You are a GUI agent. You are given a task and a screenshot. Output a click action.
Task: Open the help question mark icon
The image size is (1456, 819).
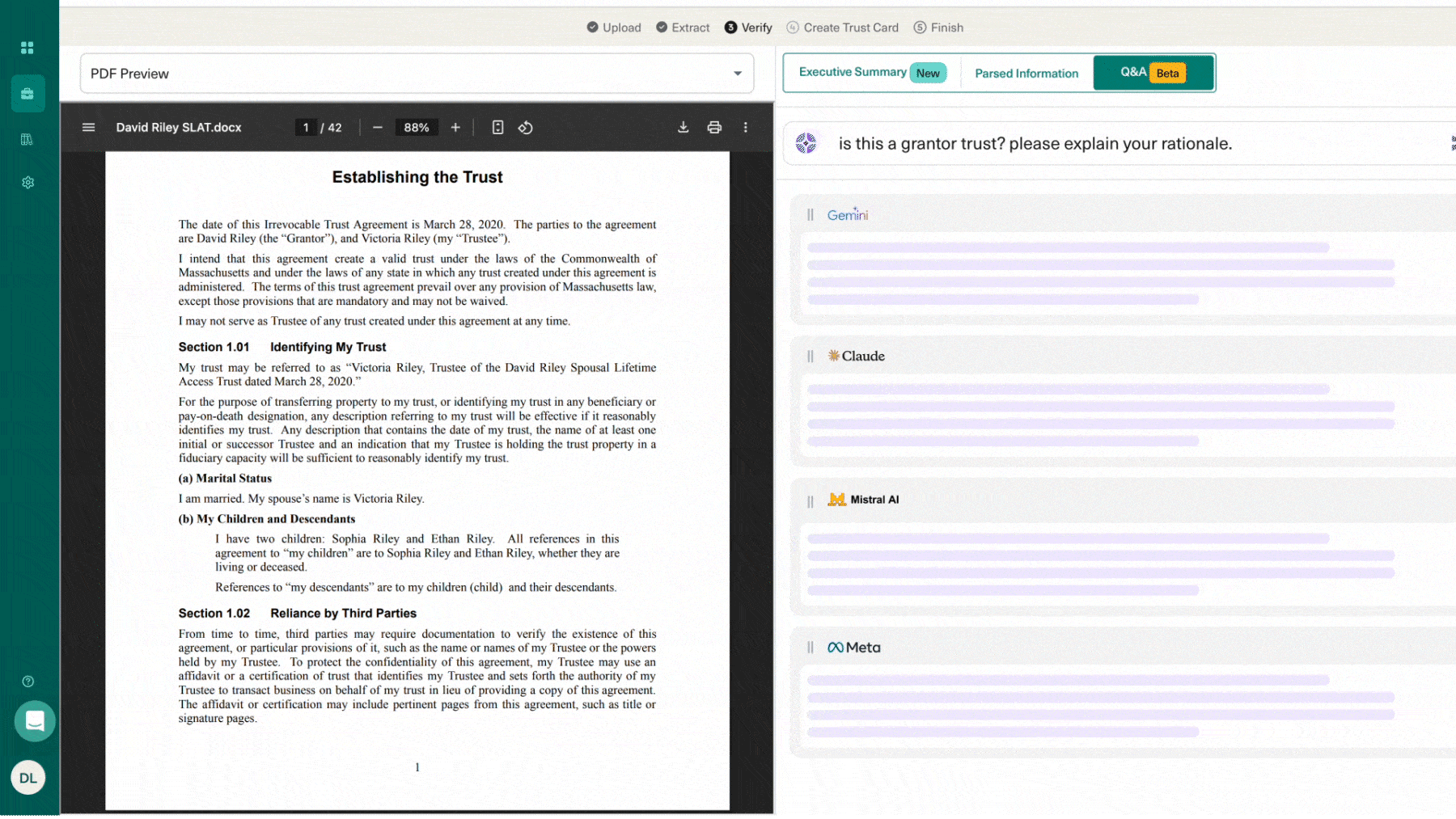tap(28, 682)
